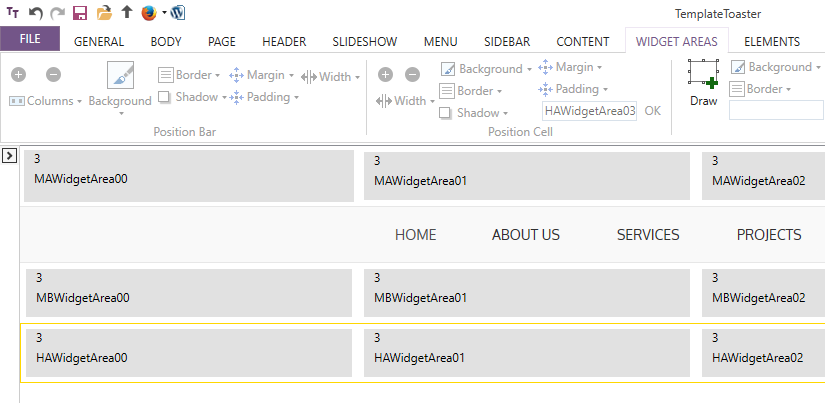Select the MAWidgetArea01 widget cell
This screenshot has width=825, height=403.
tap(527, 175)
